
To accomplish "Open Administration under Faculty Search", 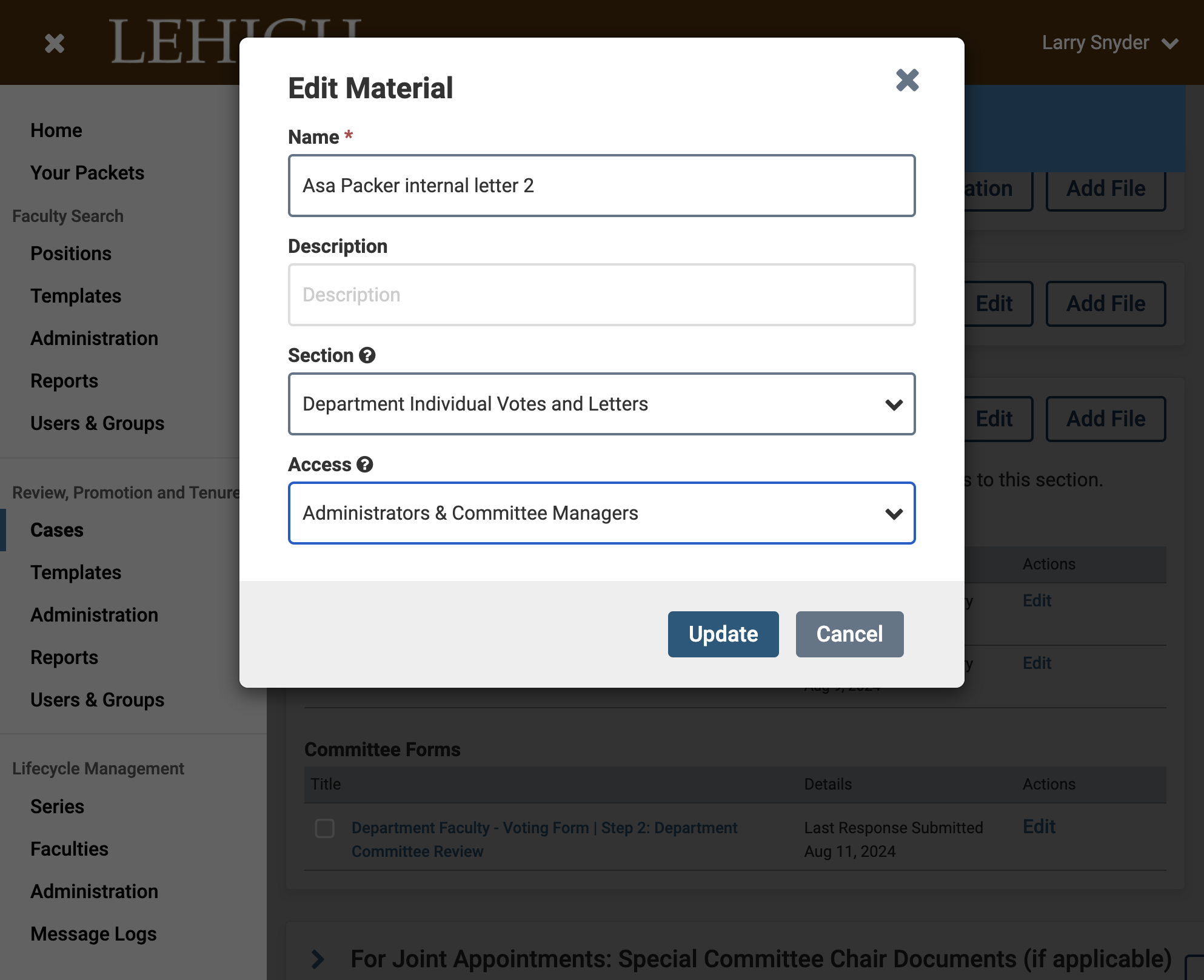I will (x=94, y=338).
